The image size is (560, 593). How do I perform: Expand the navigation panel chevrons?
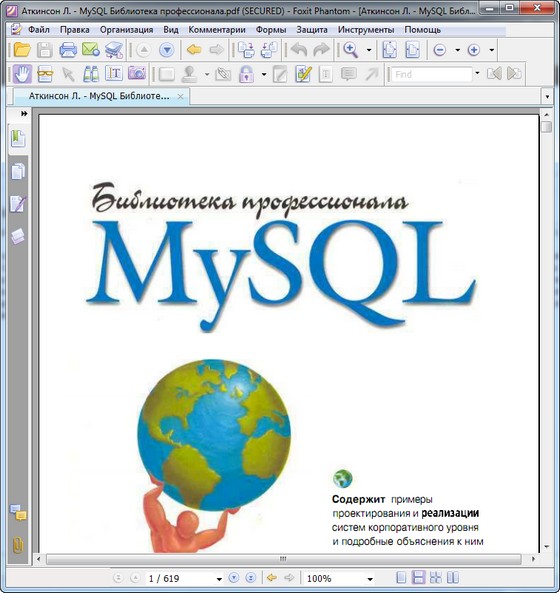click(x=24, y=113)
